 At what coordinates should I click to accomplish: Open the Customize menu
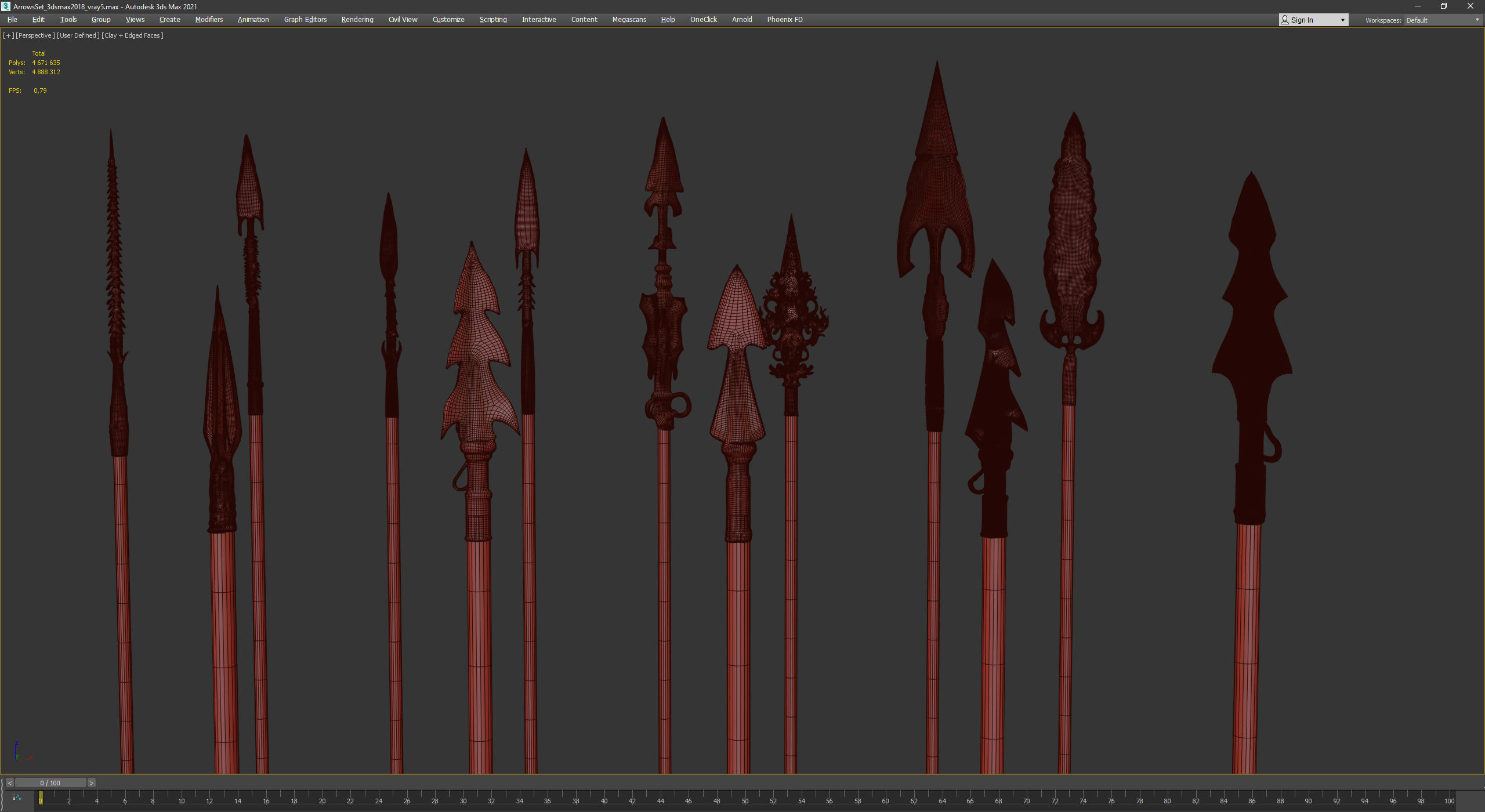(x=448, y=20)
